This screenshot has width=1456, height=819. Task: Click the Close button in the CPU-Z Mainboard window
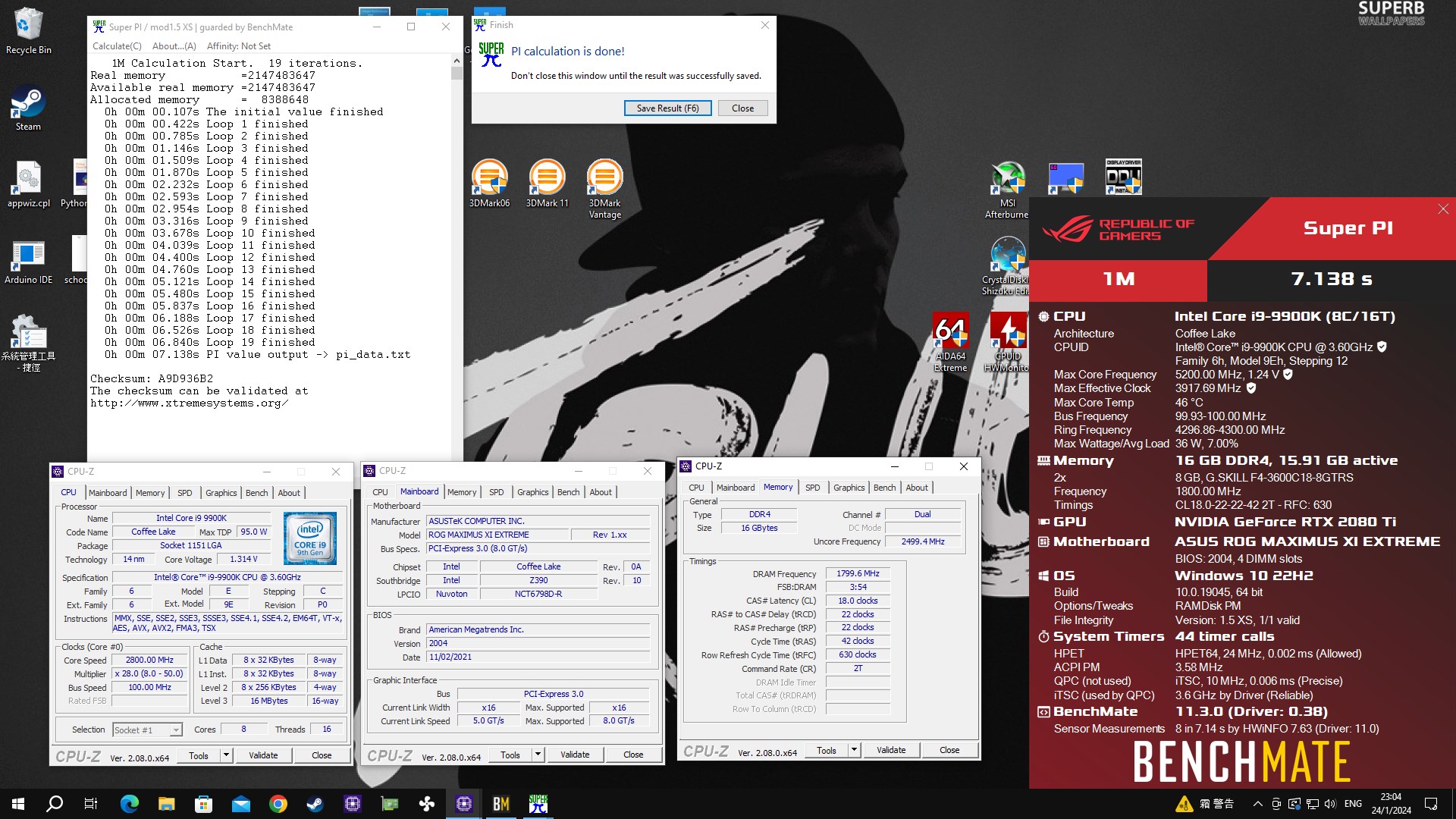(633, 755)
